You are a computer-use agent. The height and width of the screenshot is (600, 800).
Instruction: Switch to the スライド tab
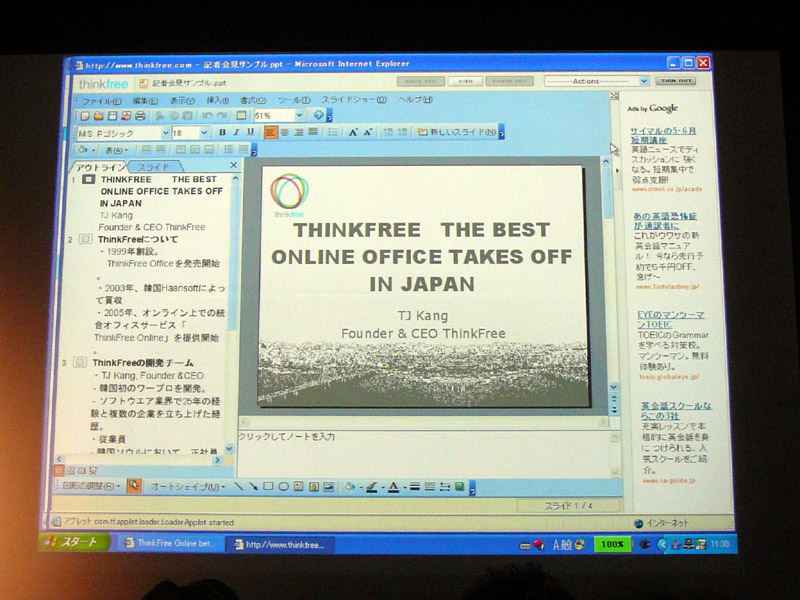tap(154, 166)
